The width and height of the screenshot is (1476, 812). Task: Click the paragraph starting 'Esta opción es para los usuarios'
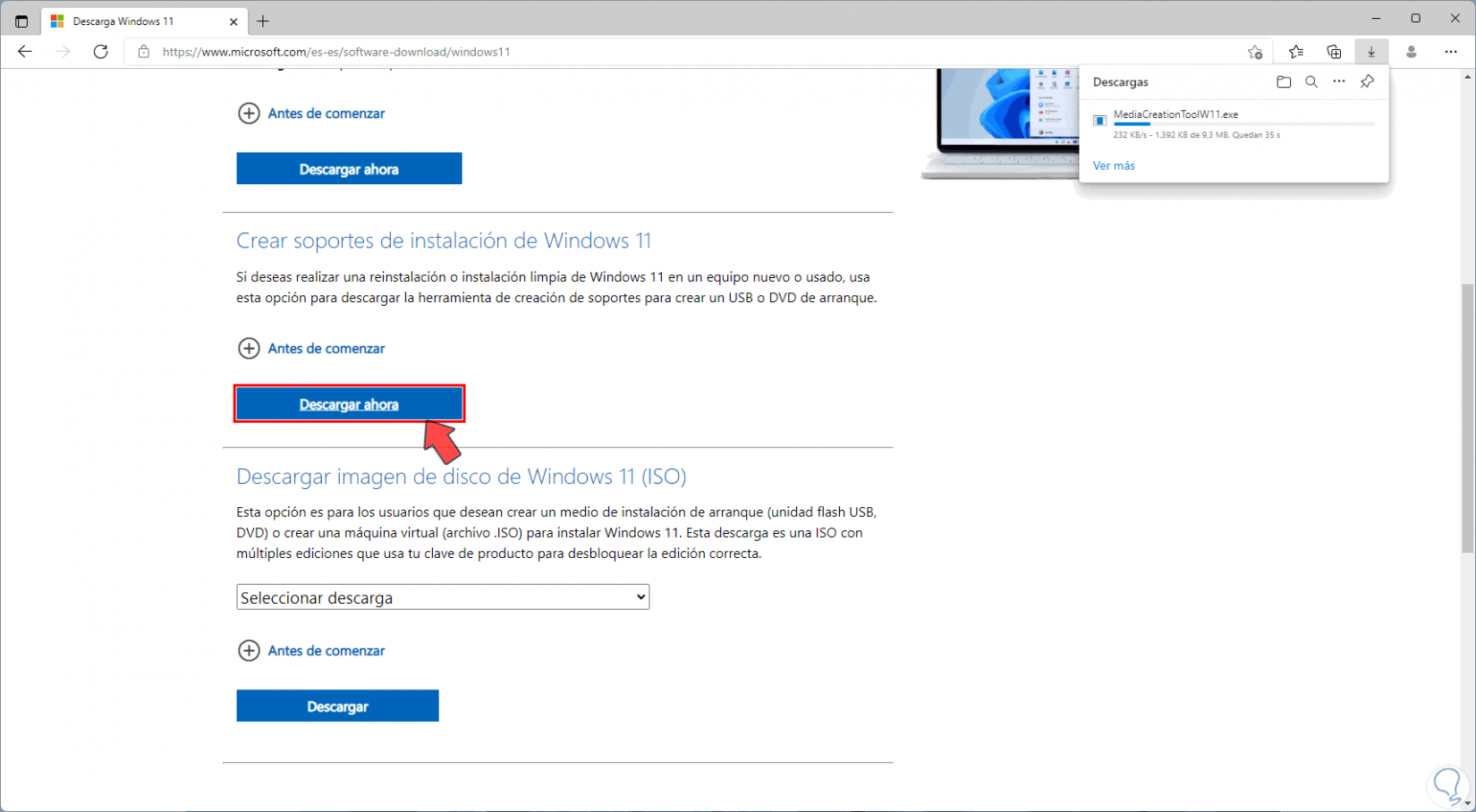556,533
